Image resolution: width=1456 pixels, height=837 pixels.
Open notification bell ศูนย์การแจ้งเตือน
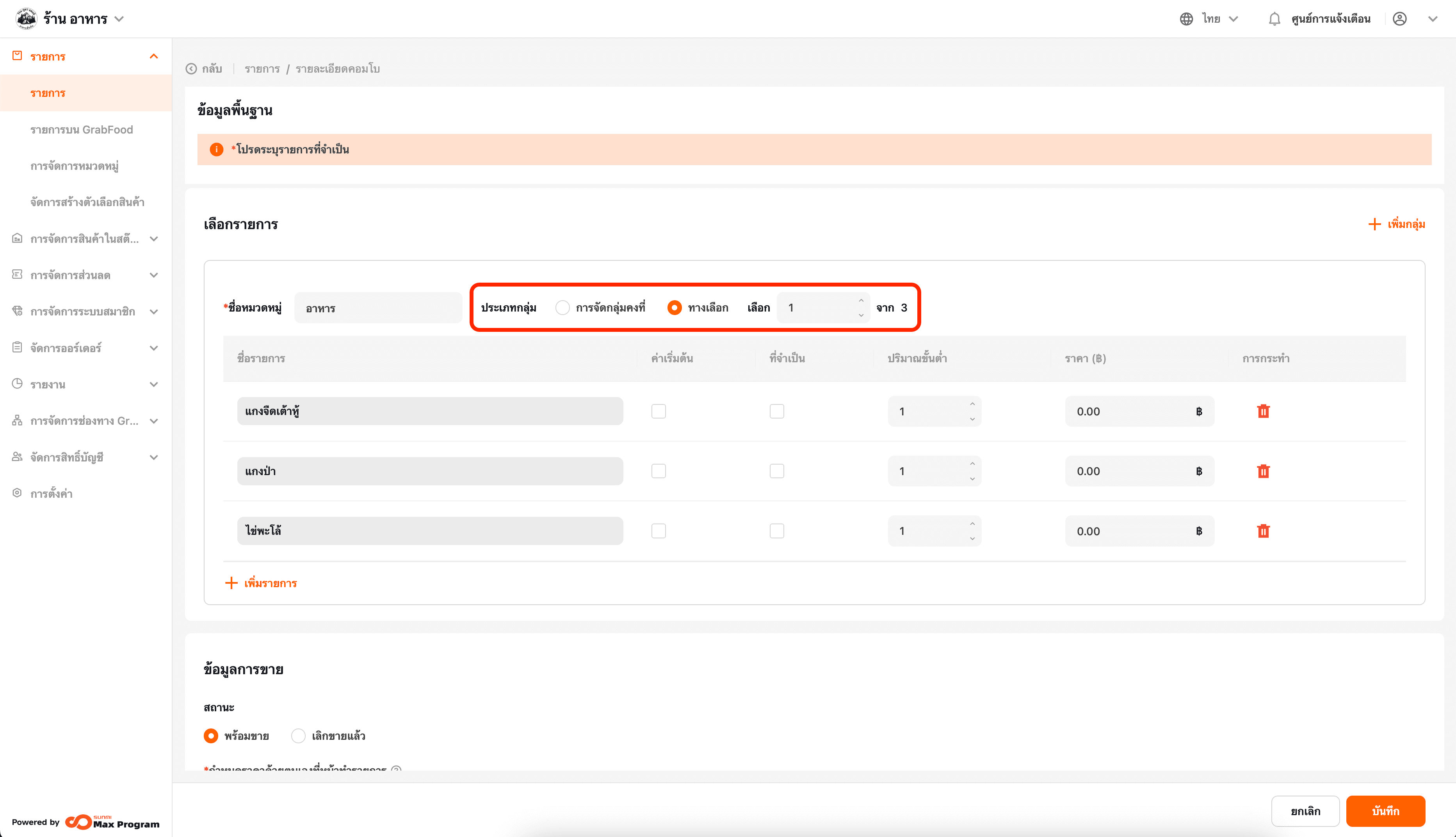coord(1274,19)
